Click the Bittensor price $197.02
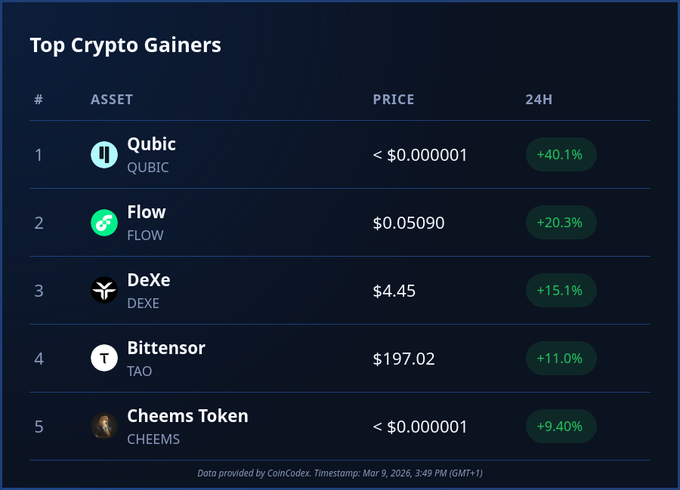 pyautogui.click(x=404, y=358)
